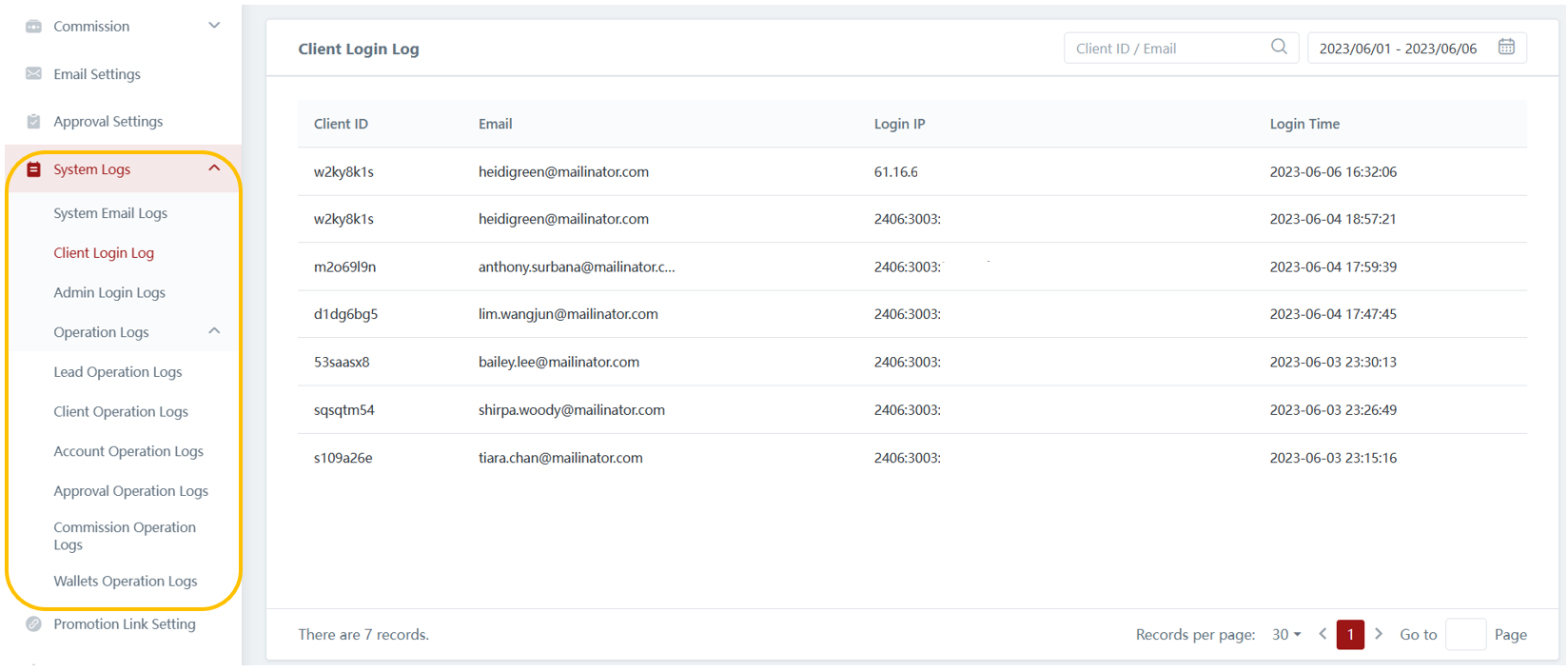1568x672 pixels.
Task: Expand the Commission menu chevron
Action: [x=214, y=26]
